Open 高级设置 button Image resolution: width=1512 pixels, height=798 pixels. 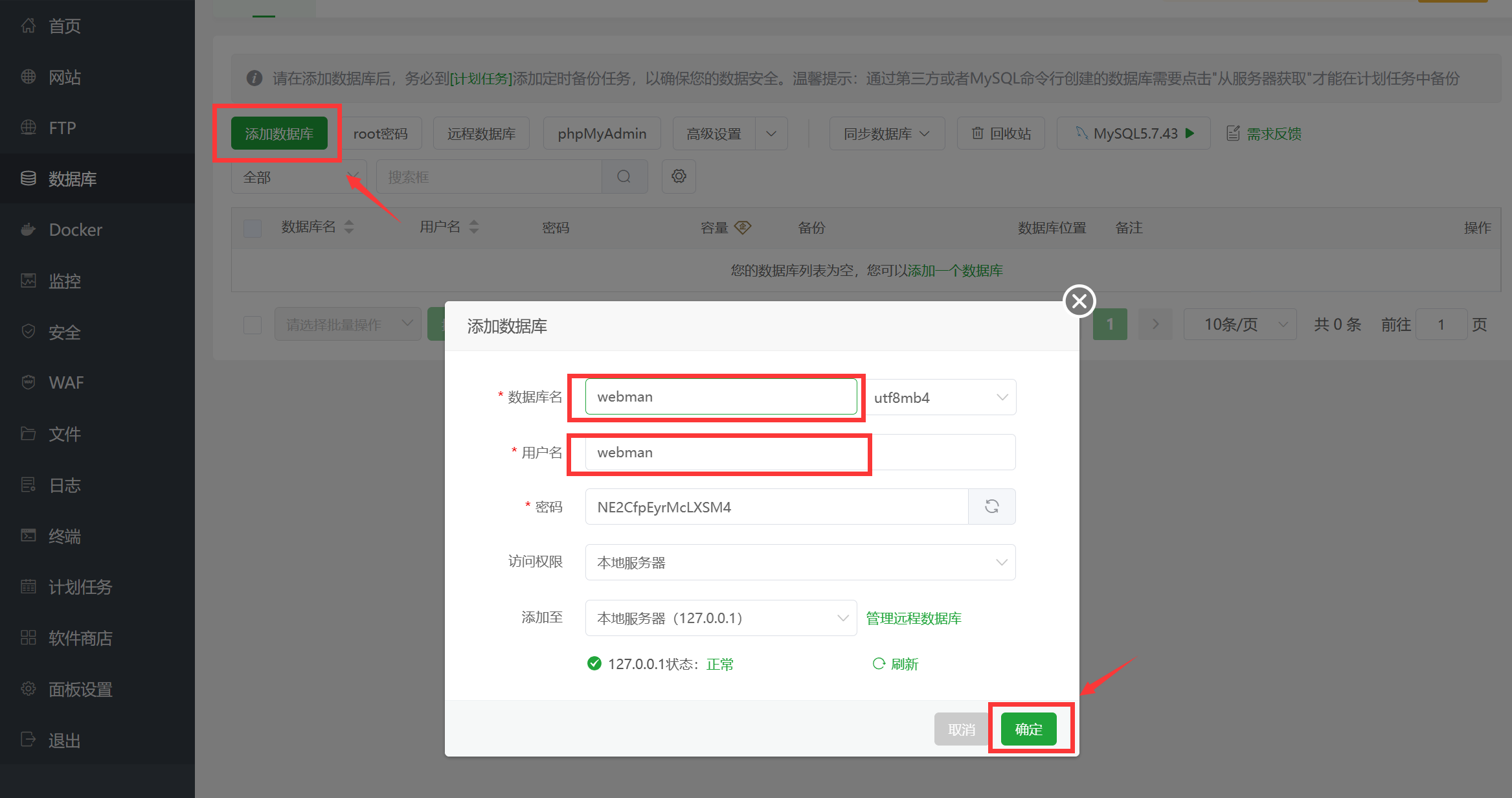tap(714, 133)
